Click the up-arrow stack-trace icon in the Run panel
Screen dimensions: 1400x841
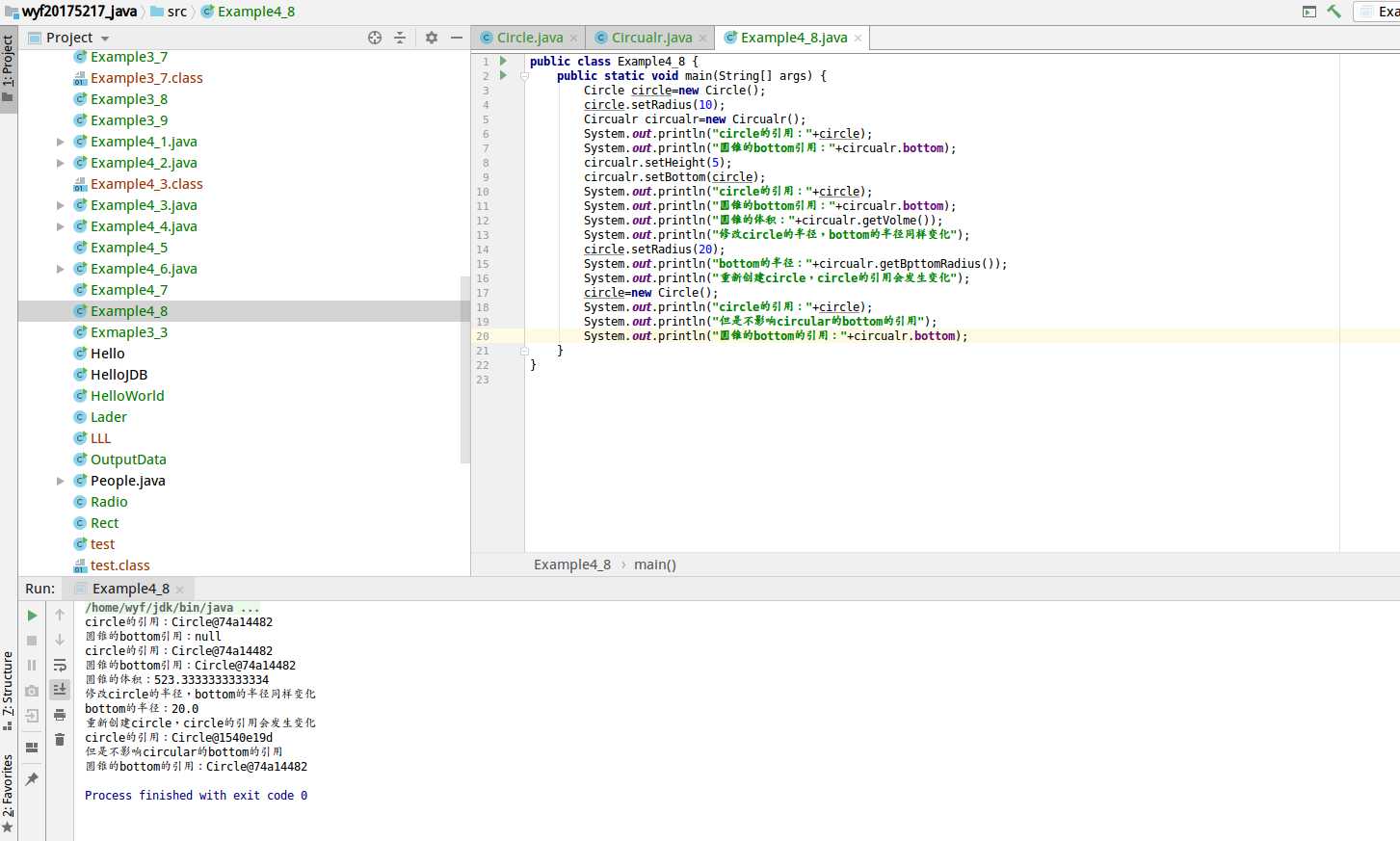click(x=60, y=616)
